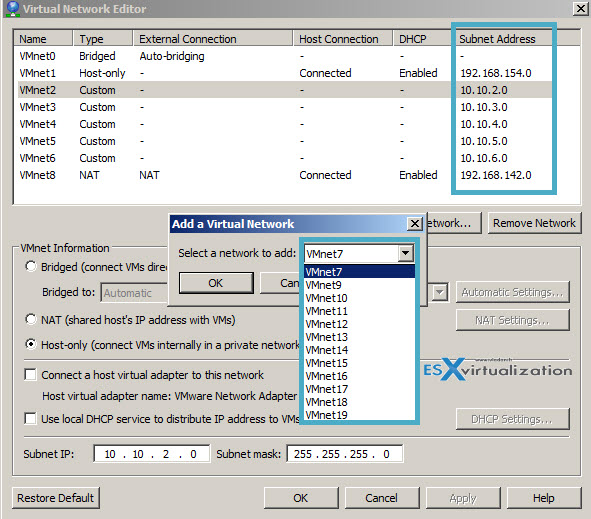
Task: Click subnet address 192.168.142.0
Action: [x=496, y=175]
